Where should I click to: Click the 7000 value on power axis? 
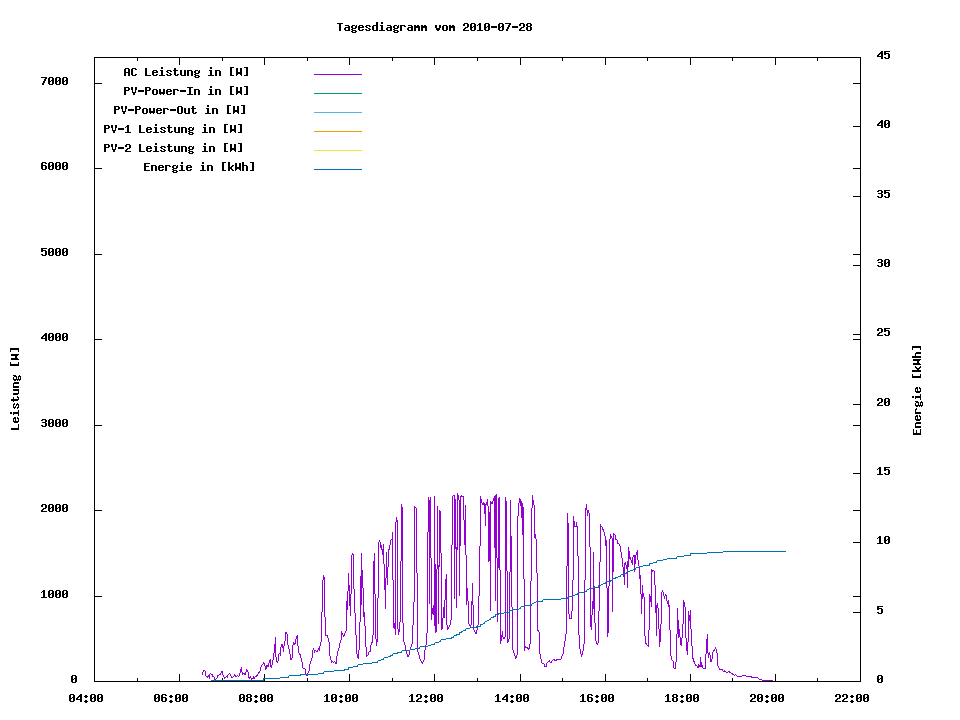(x=54, y=81)
